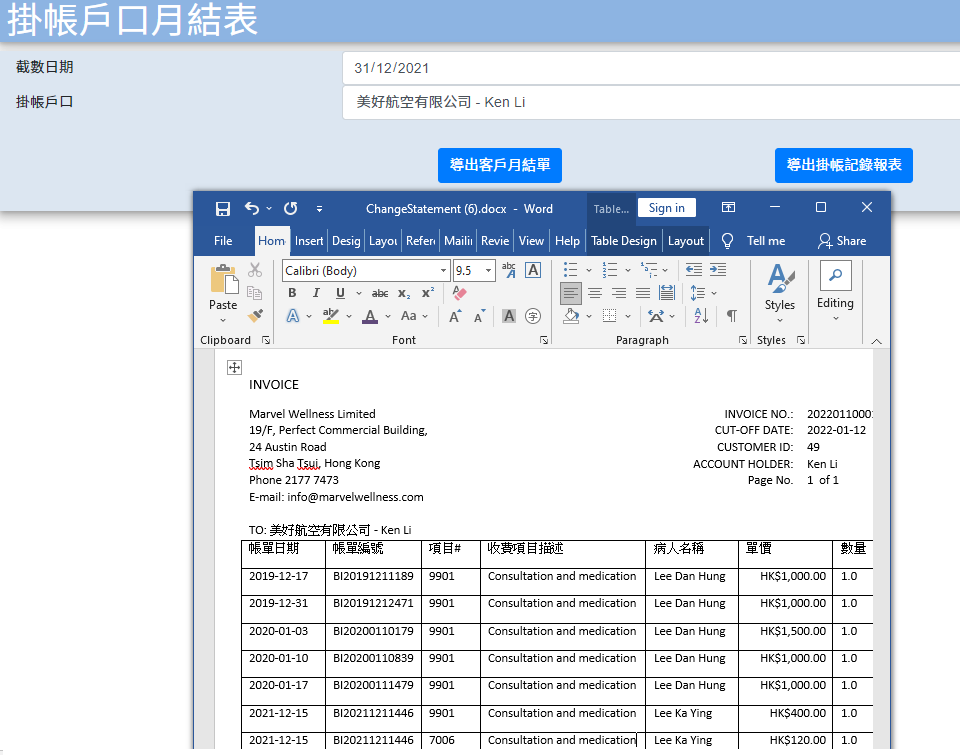
Task: Open the Phonetic Guide tool
Action: 509,269
